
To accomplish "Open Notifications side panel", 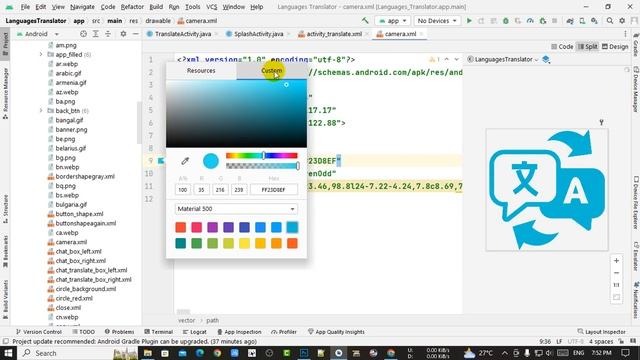I will [636, 301].
